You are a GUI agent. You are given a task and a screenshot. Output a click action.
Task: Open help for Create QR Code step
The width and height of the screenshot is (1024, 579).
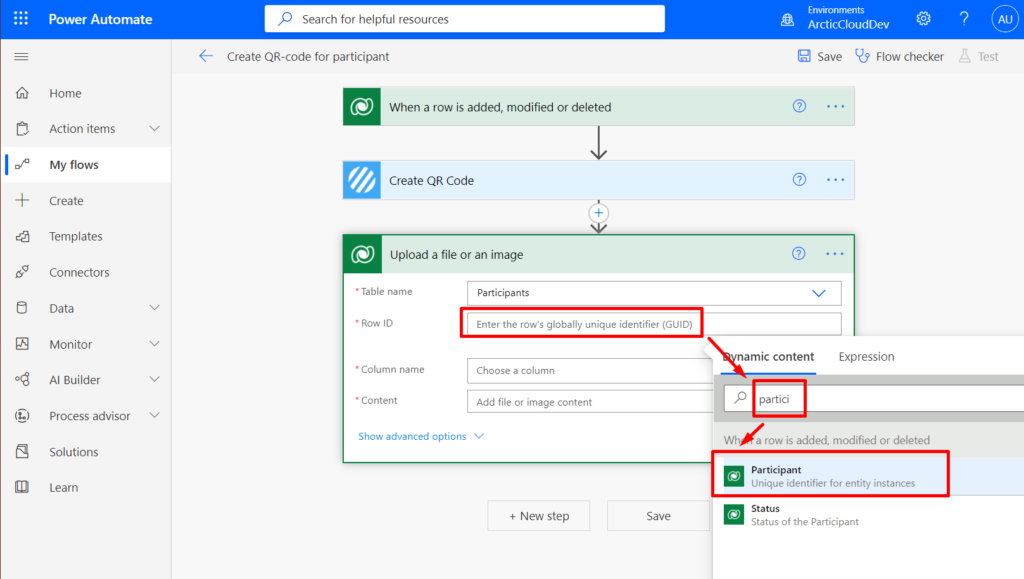[799, 180]
